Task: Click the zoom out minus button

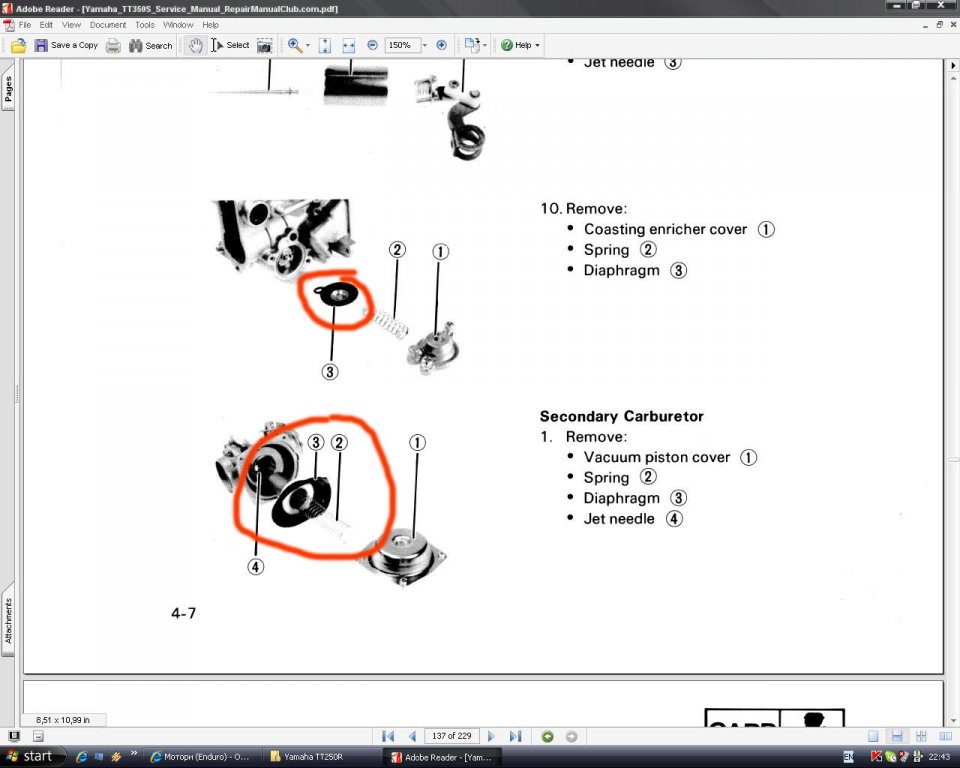Action: [372, 45]
